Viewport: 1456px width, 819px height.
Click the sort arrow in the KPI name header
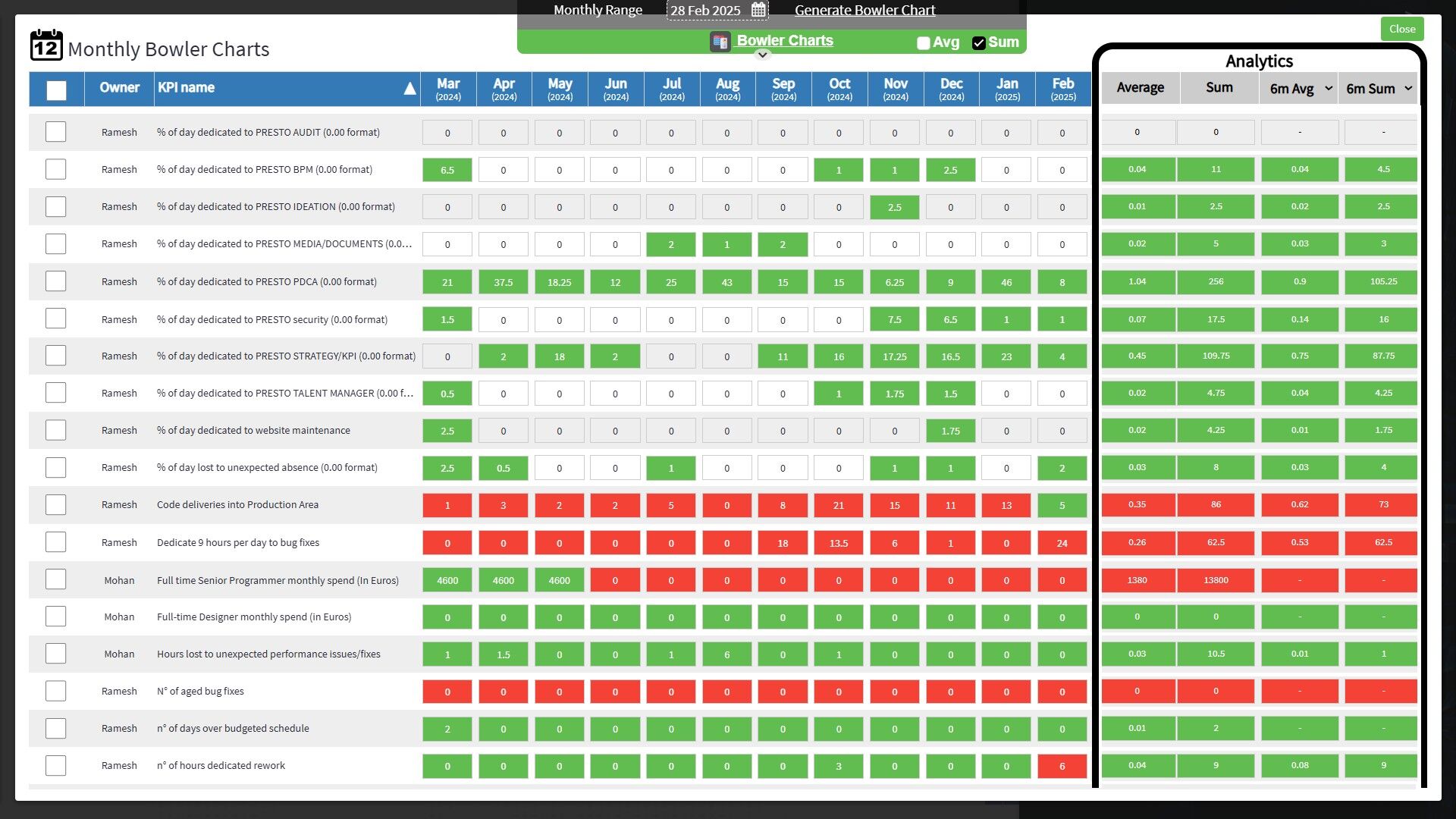pos(409,88)
